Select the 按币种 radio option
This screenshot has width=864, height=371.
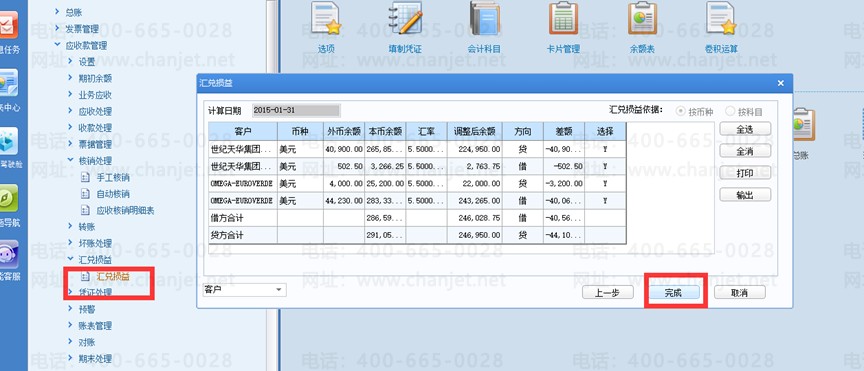681,111
